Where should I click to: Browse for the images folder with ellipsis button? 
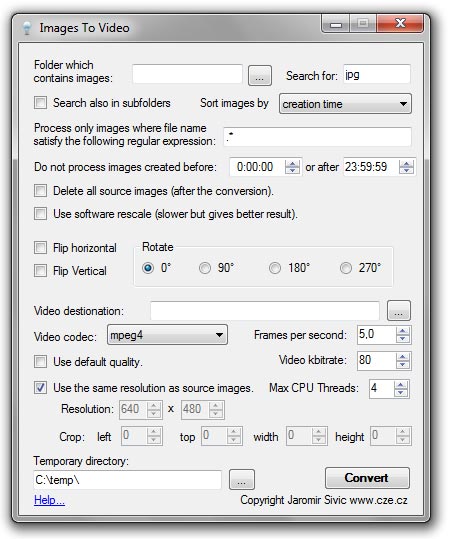(x=260, y=76)
